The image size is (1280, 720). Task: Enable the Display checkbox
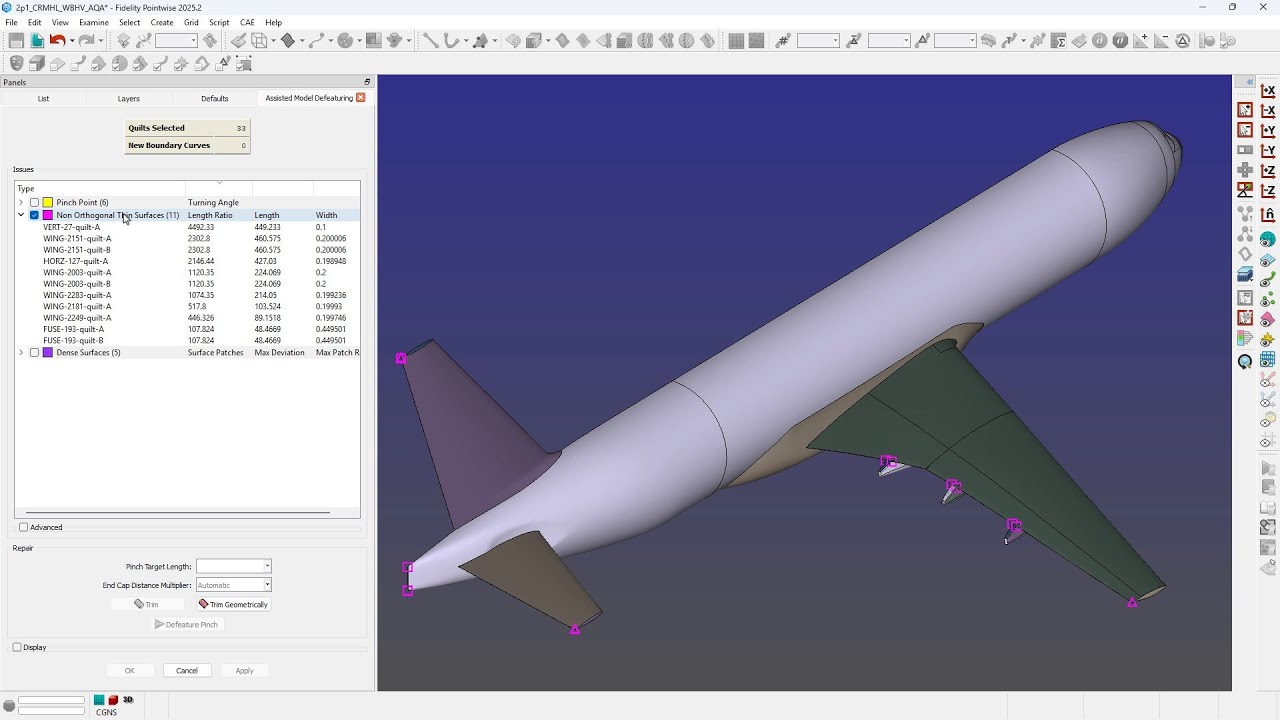pyautogui.click(x=17, y=647)
